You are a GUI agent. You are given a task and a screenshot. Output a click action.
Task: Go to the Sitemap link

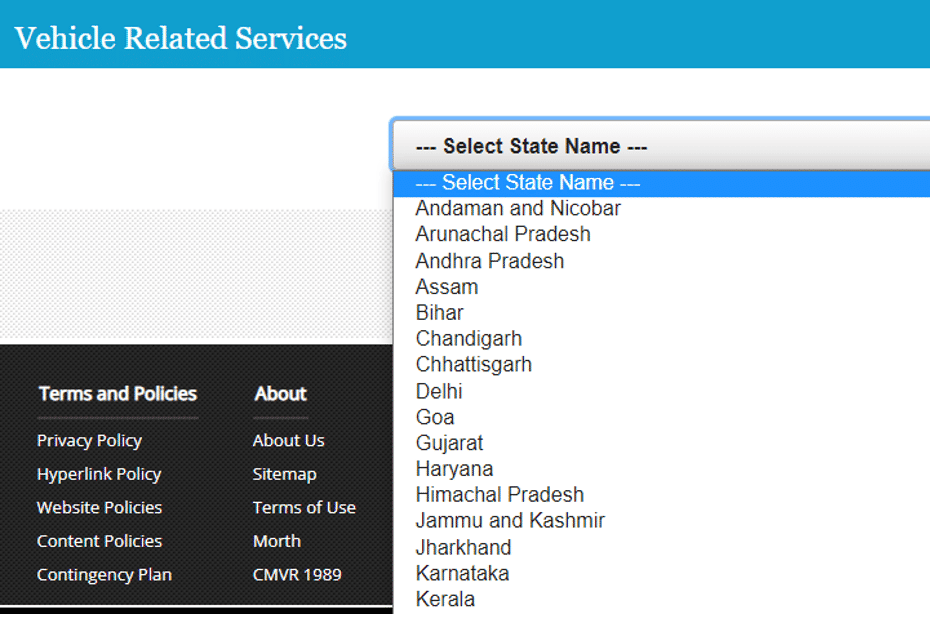click(285, 475)
